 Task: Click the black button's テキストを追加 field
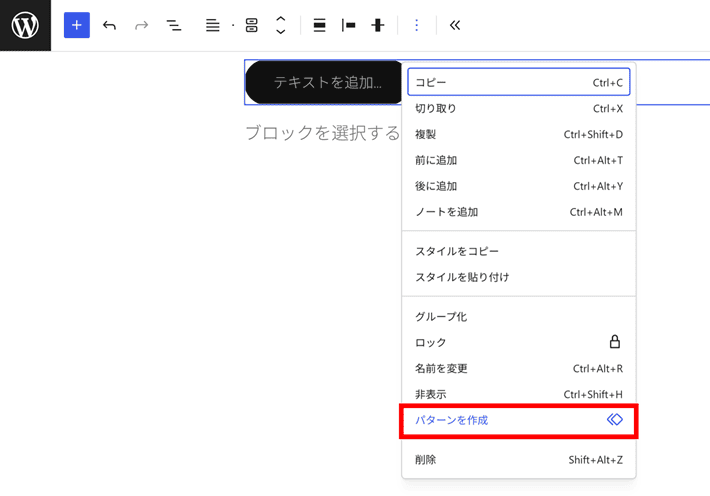(328, 82)
